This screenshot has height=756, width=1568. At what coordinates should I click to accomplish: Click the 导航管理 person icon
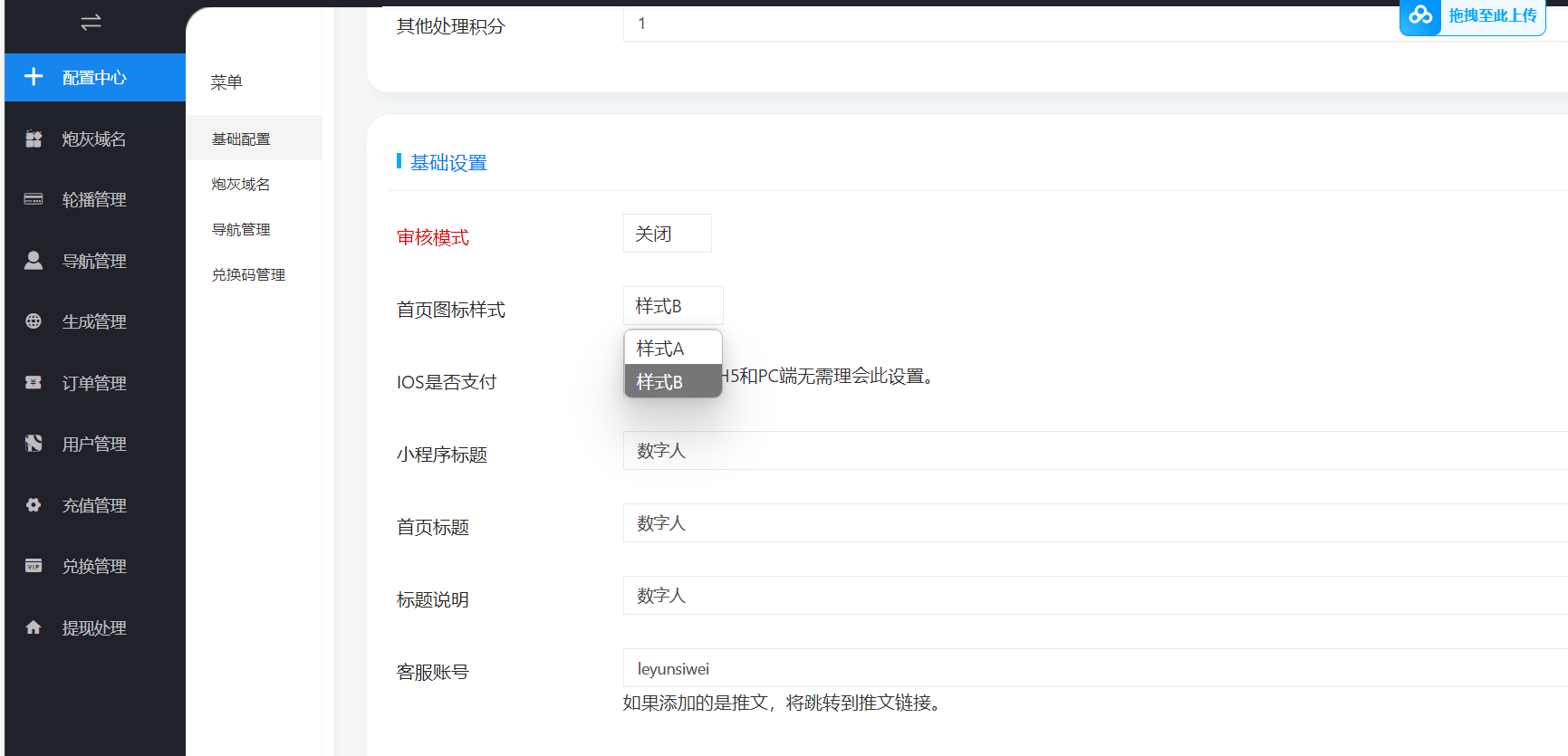pyautogui.click(x=34, y=261)
